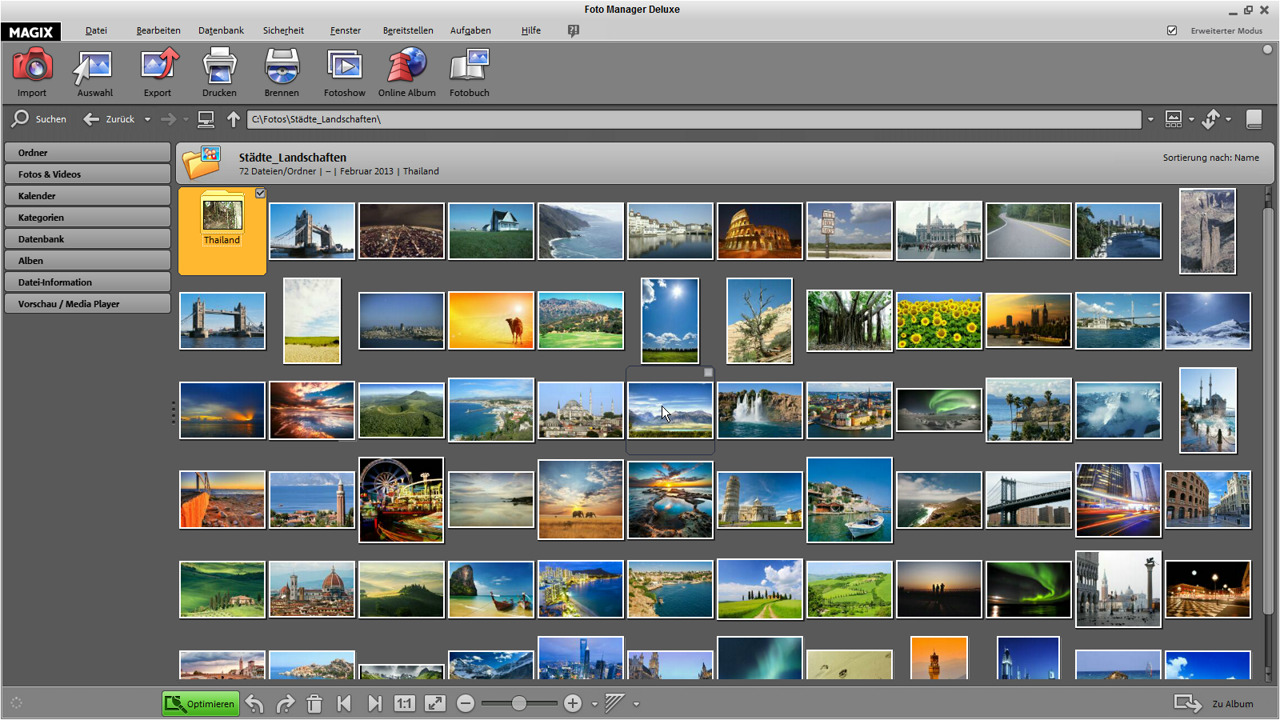Open the Aufgaben menu
1280x720 pixels.
coord(470,31)
